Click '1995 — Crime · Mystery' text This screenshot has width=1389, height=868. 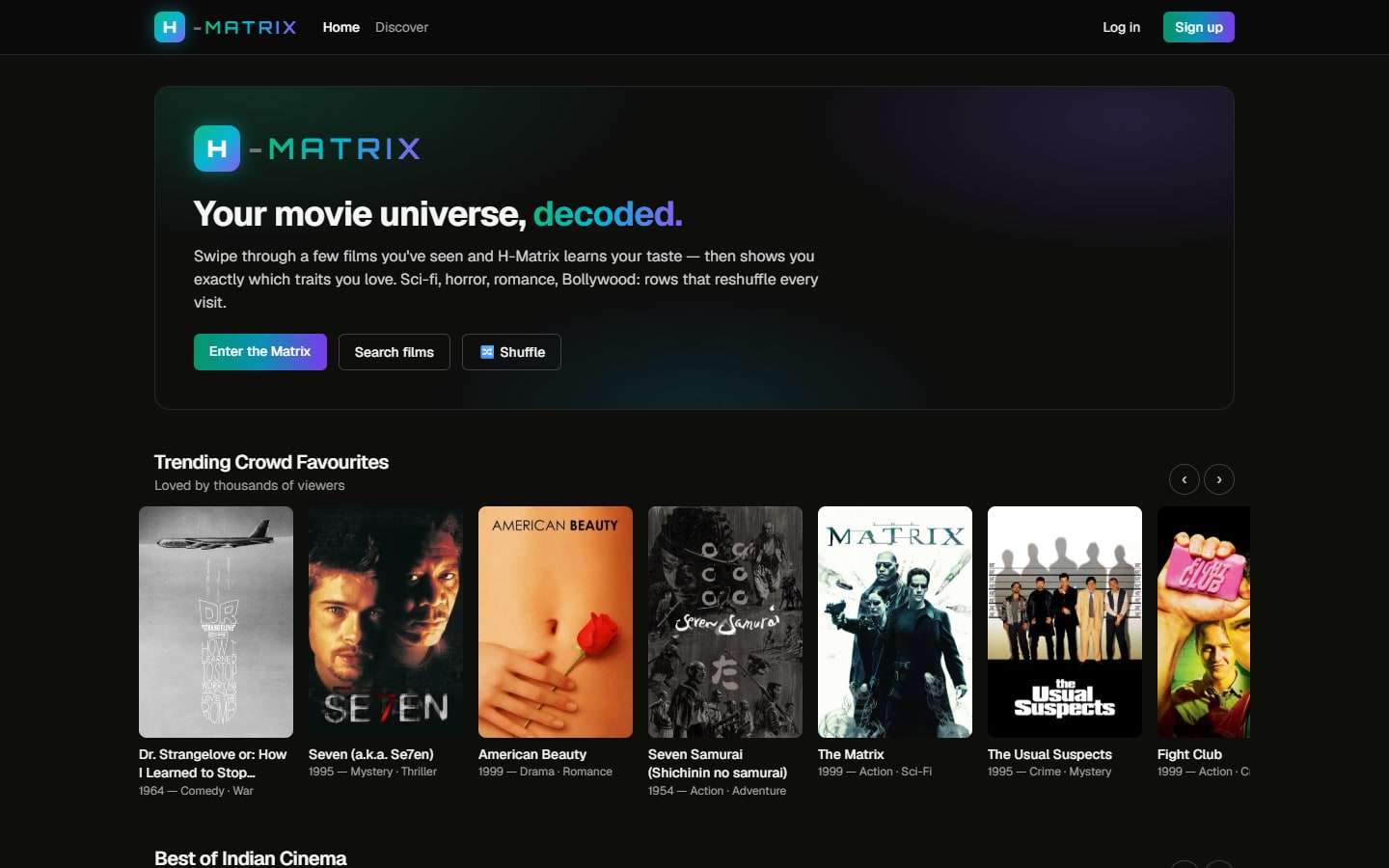pyautogui.click(x=1049, y=772)
